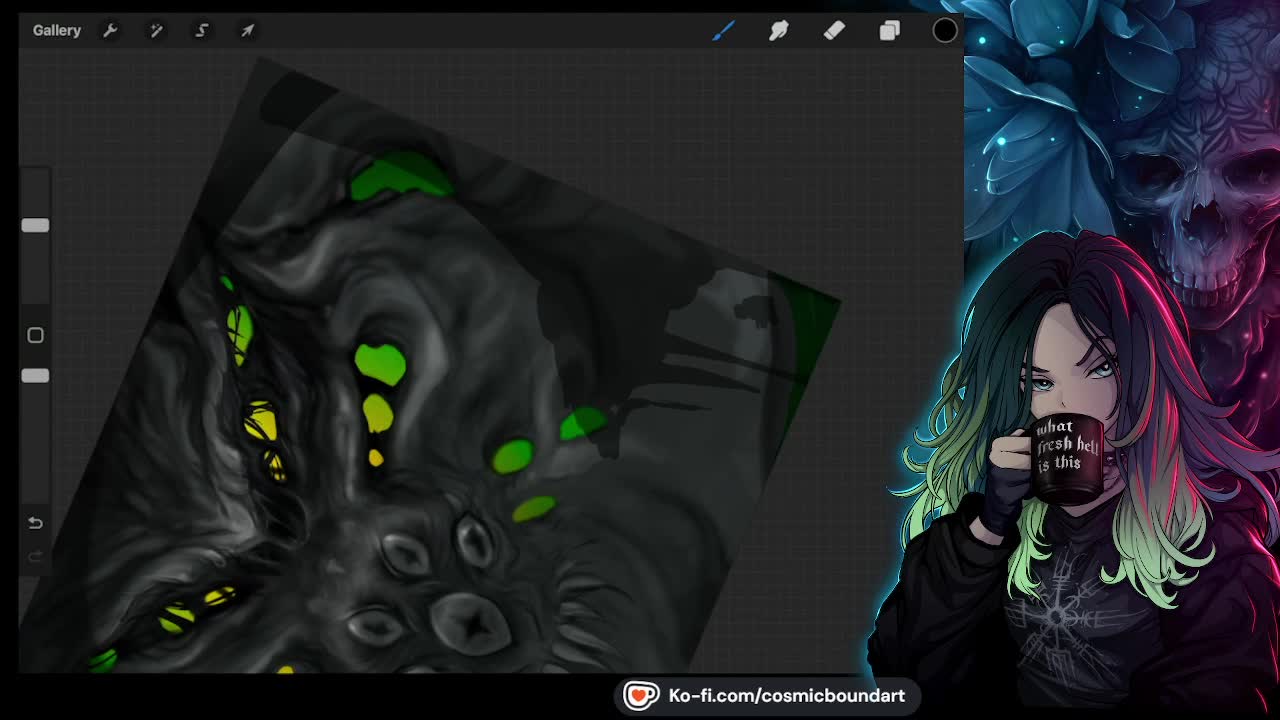Open the black color picker circle
The height and width of the screenshot is (720, 1280).
pos(945,31)
